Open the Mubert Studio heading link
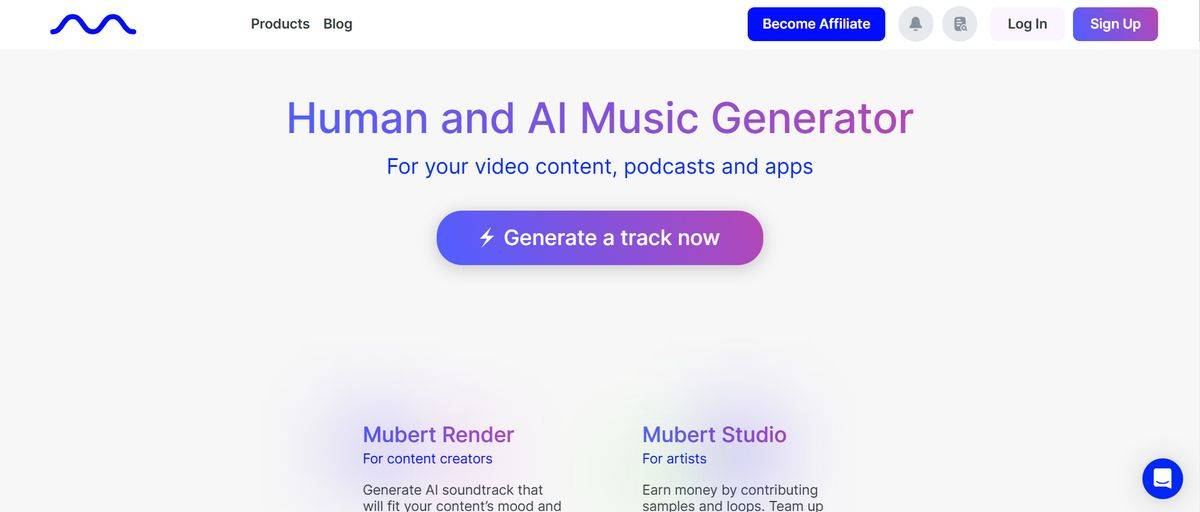The width and height of the screenshot is (1200, 512). pyautogui.click(x=714, y=435)
